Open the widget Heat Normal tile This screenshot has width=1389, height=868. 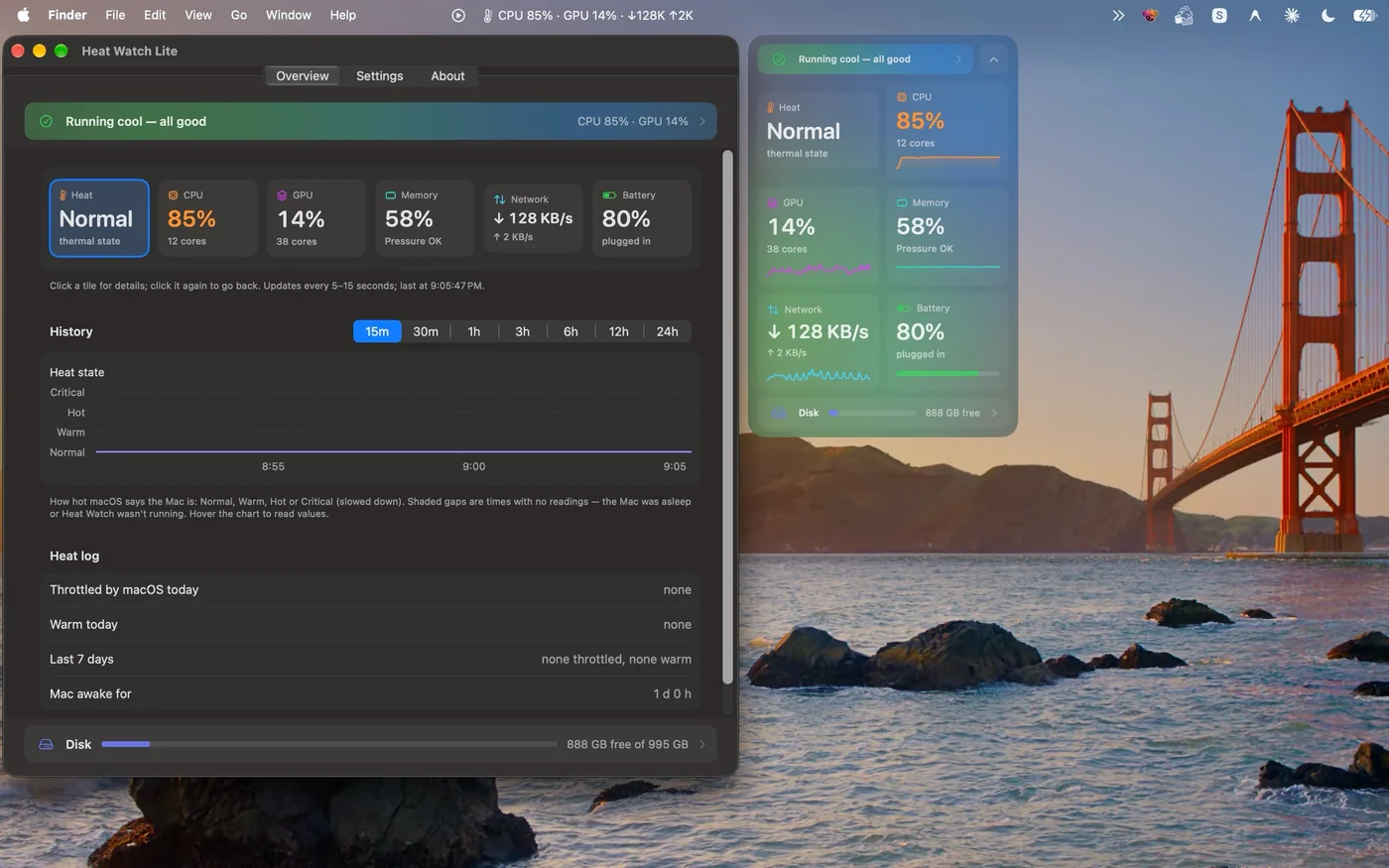pyautogui.click(x=819, y=131)
